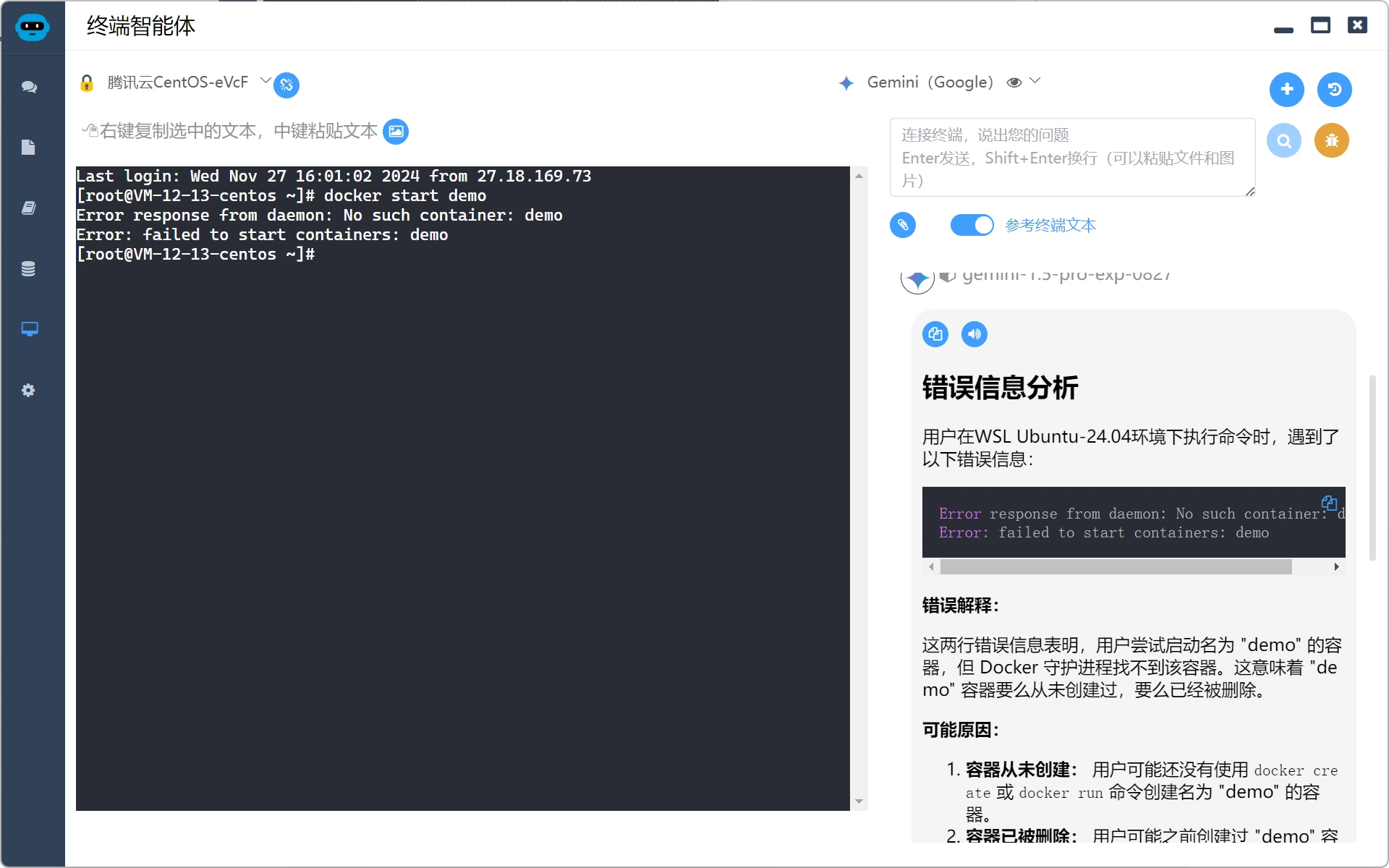Toggle the eye visibility icon next to Gemini
Viewport: 1389px width, 868px height.
tap(1014, 82)
